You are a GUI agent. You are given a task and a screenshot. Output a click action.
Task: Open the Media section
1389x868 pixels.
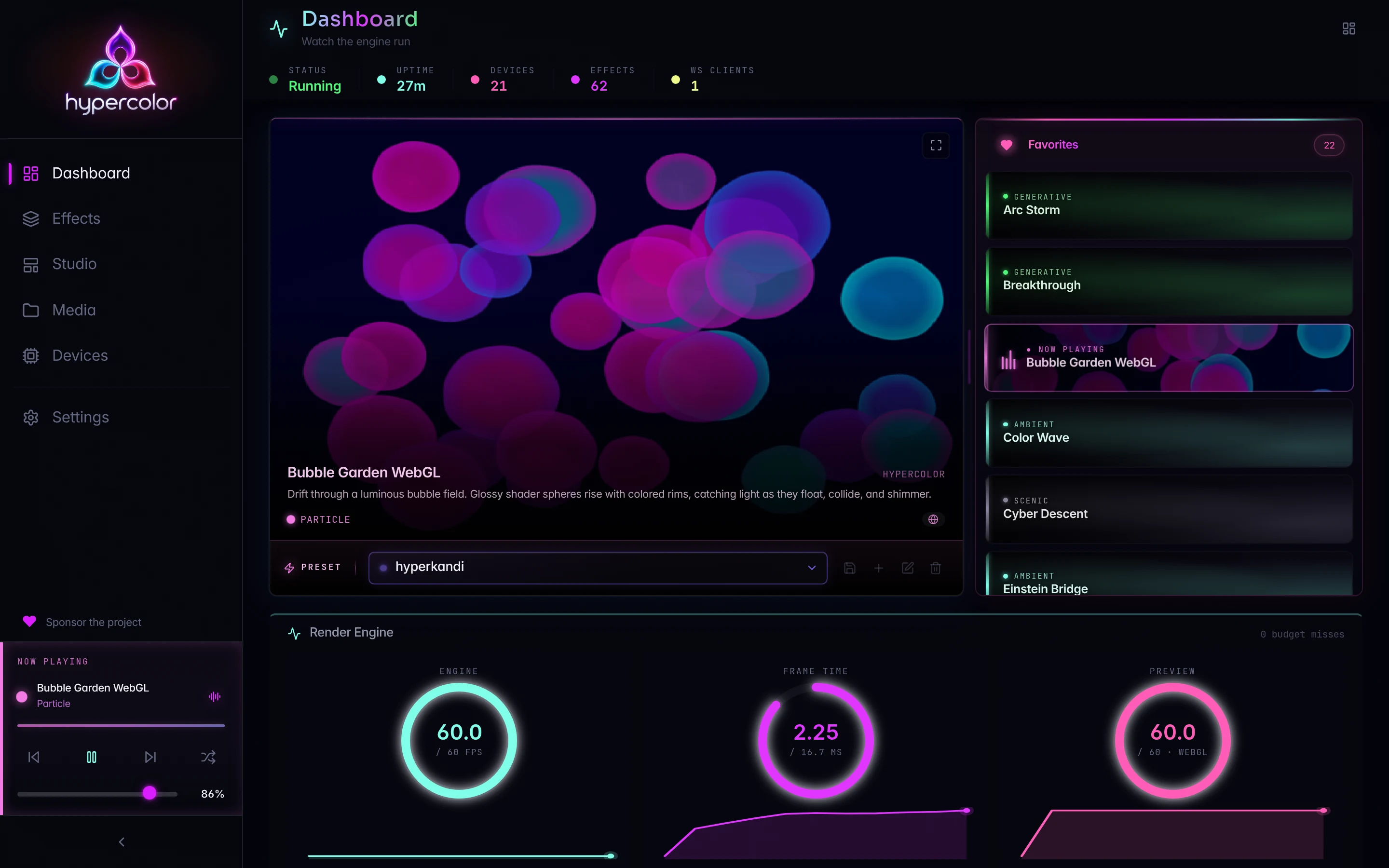(x=121, y=310)
